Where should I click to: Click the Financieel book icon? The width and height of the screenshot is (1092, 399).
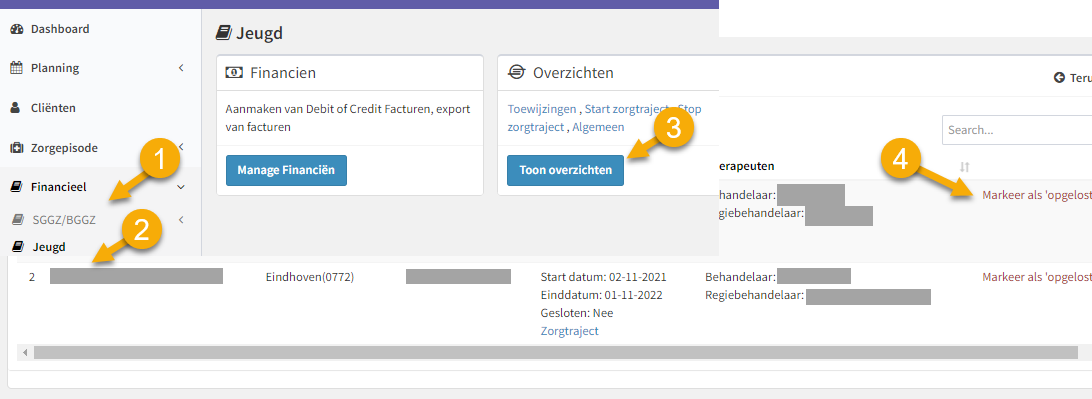(17, 187)
